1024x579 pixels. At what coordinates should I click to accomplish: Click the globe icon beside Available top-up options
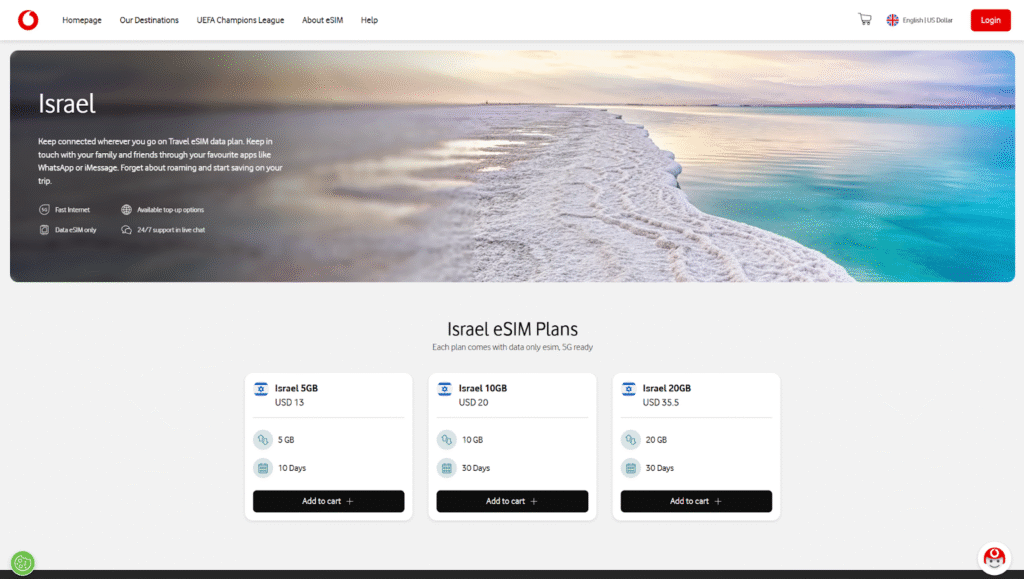click(x=126, y=209)
